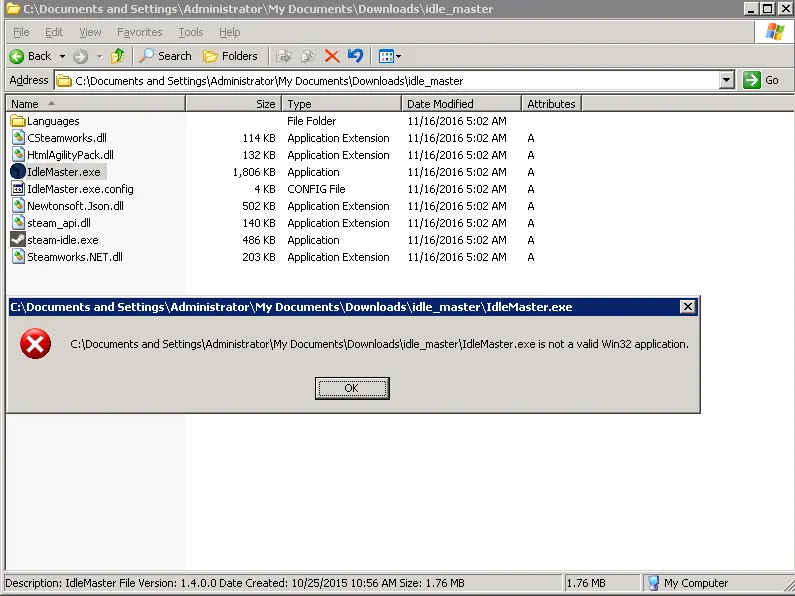Click inside the Address bar path field
Screen dimensions: 795x596
(x=388, y=81)
